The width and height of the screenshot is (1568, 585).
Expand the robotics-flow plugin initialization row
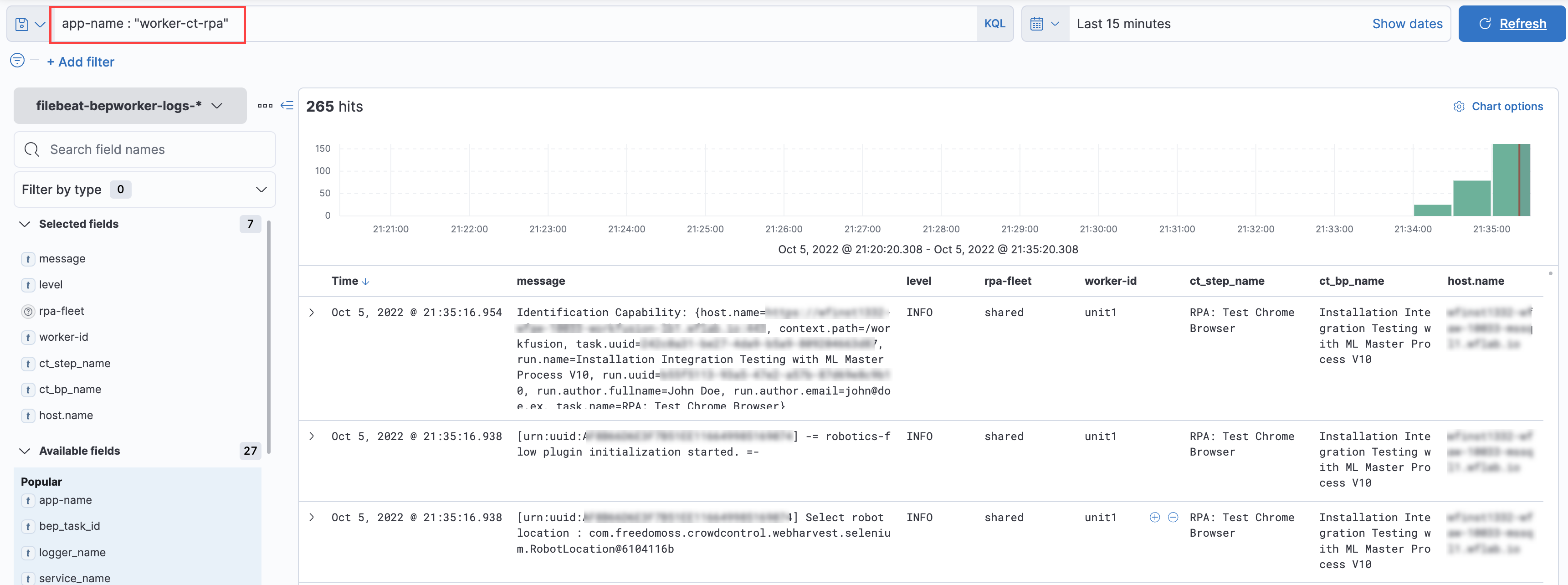pos(312,436)
